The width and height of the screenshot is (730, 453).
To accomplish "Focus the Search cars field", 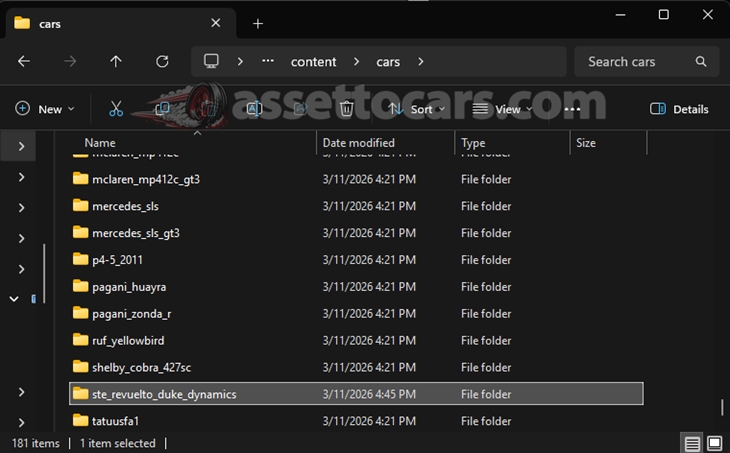I will 647,61.
